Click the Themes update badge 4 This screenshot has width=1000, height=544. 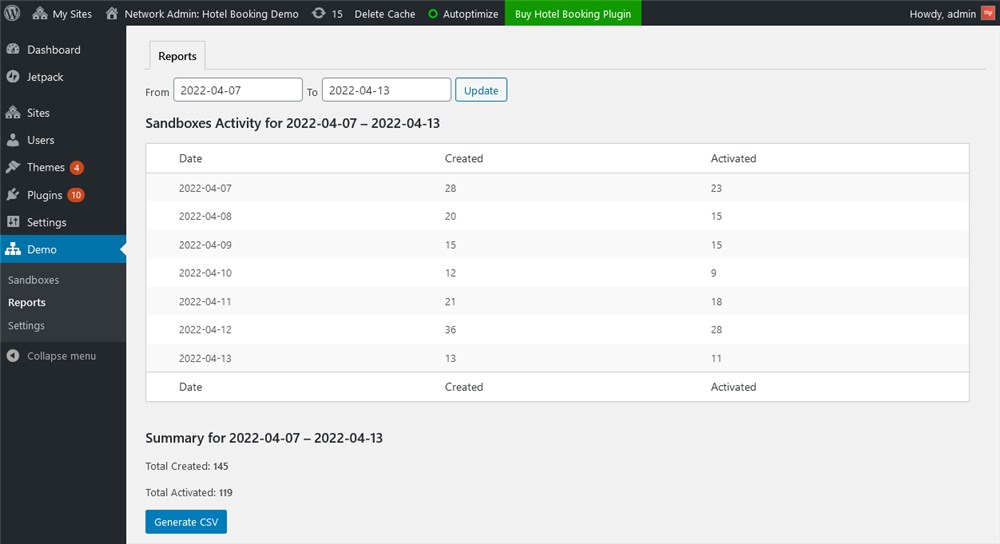click(x=77, y=168)
